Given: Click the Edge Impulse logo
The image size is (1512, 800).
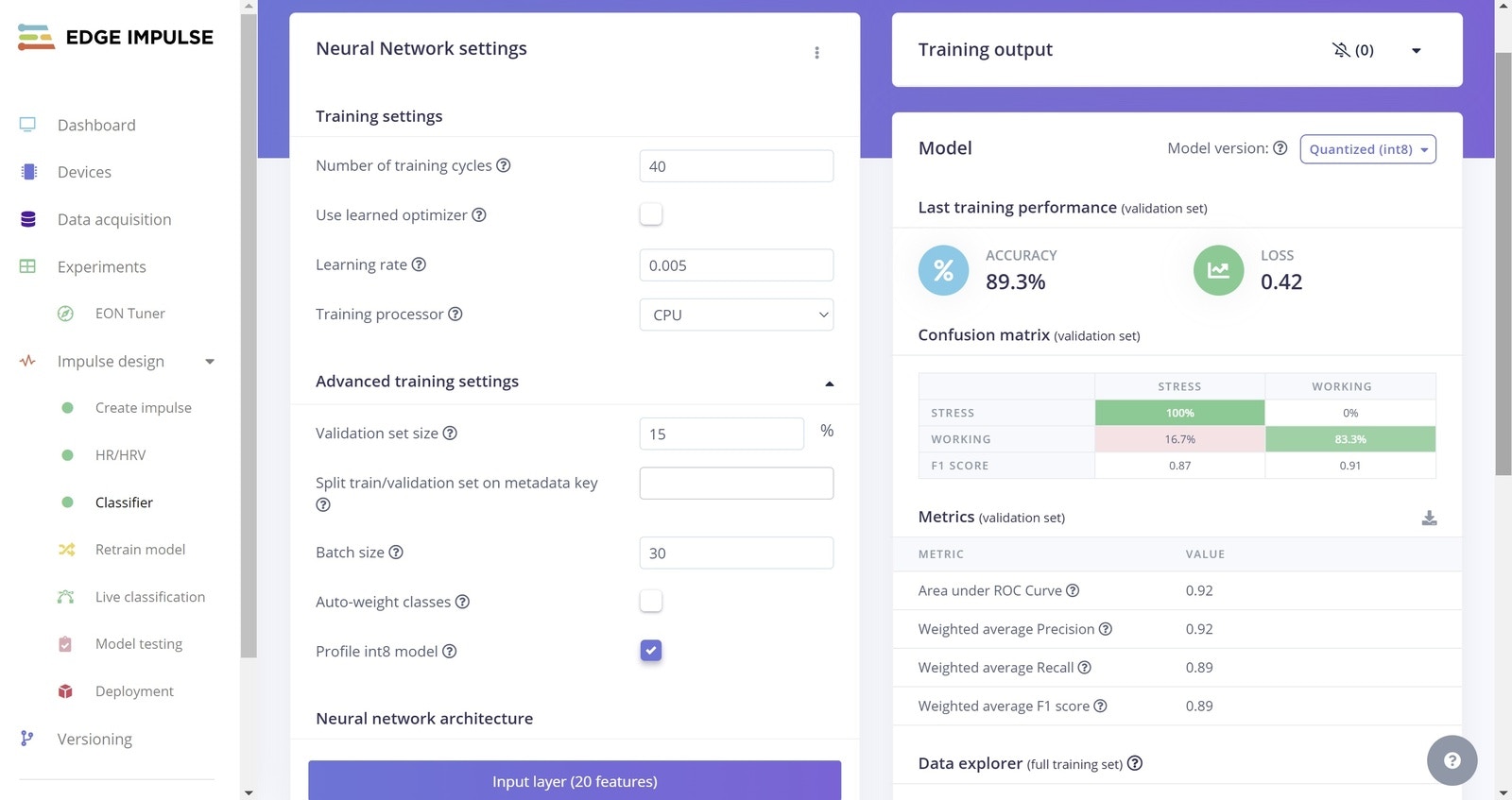Looking at the screenshot, I should 115,38.
